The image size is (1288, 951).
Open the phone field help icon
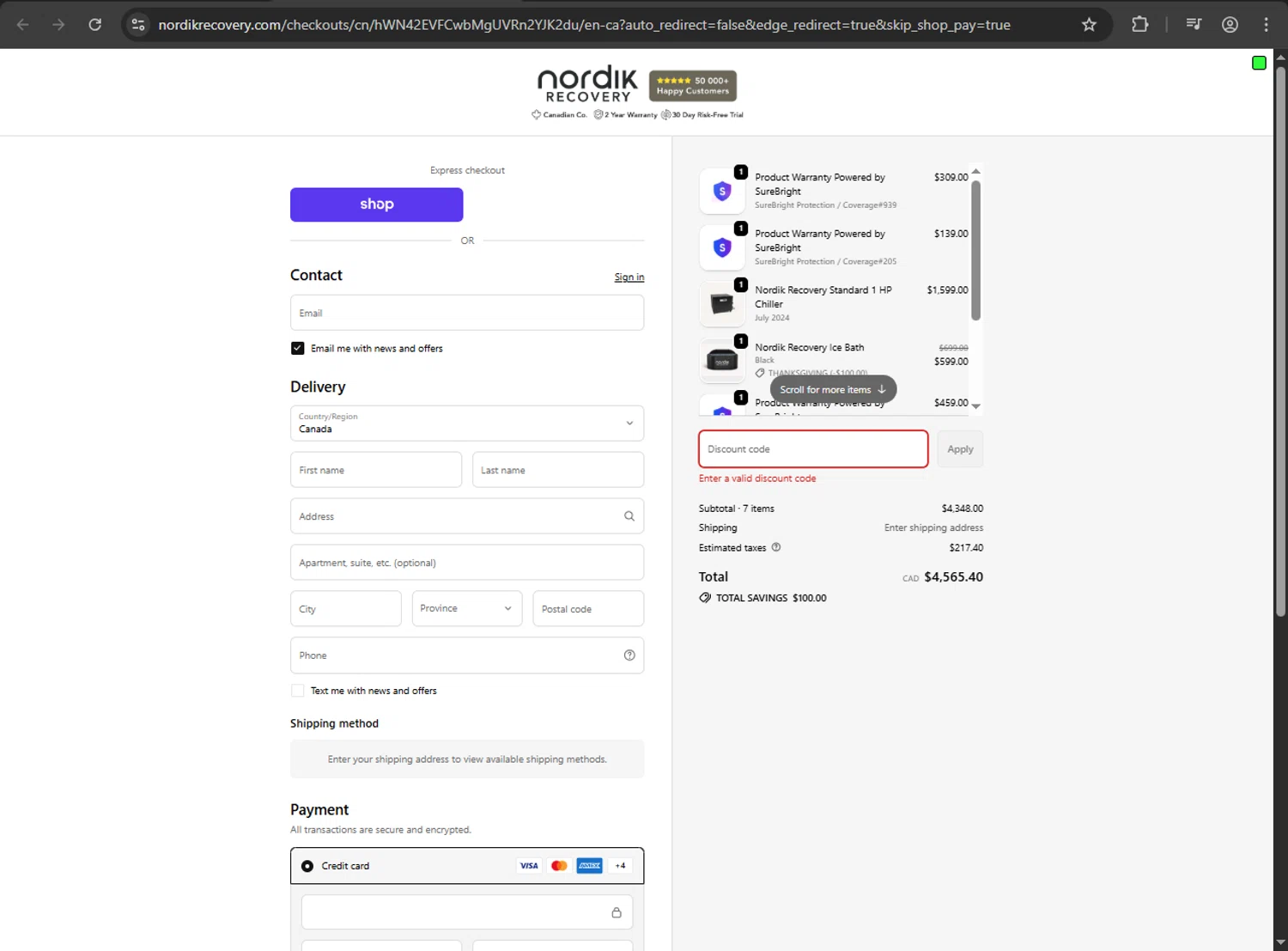629,655
